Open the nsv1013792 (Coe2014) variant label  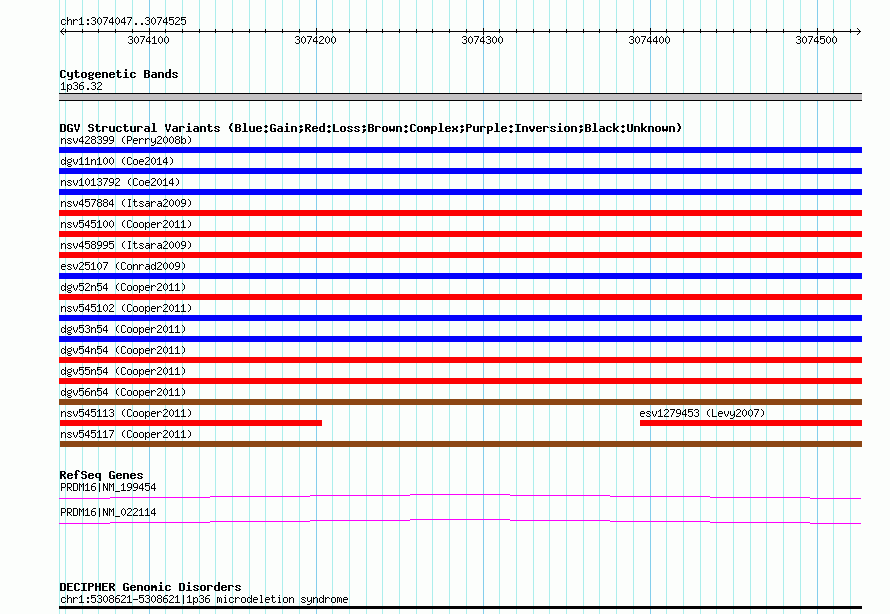click(120, 182)
